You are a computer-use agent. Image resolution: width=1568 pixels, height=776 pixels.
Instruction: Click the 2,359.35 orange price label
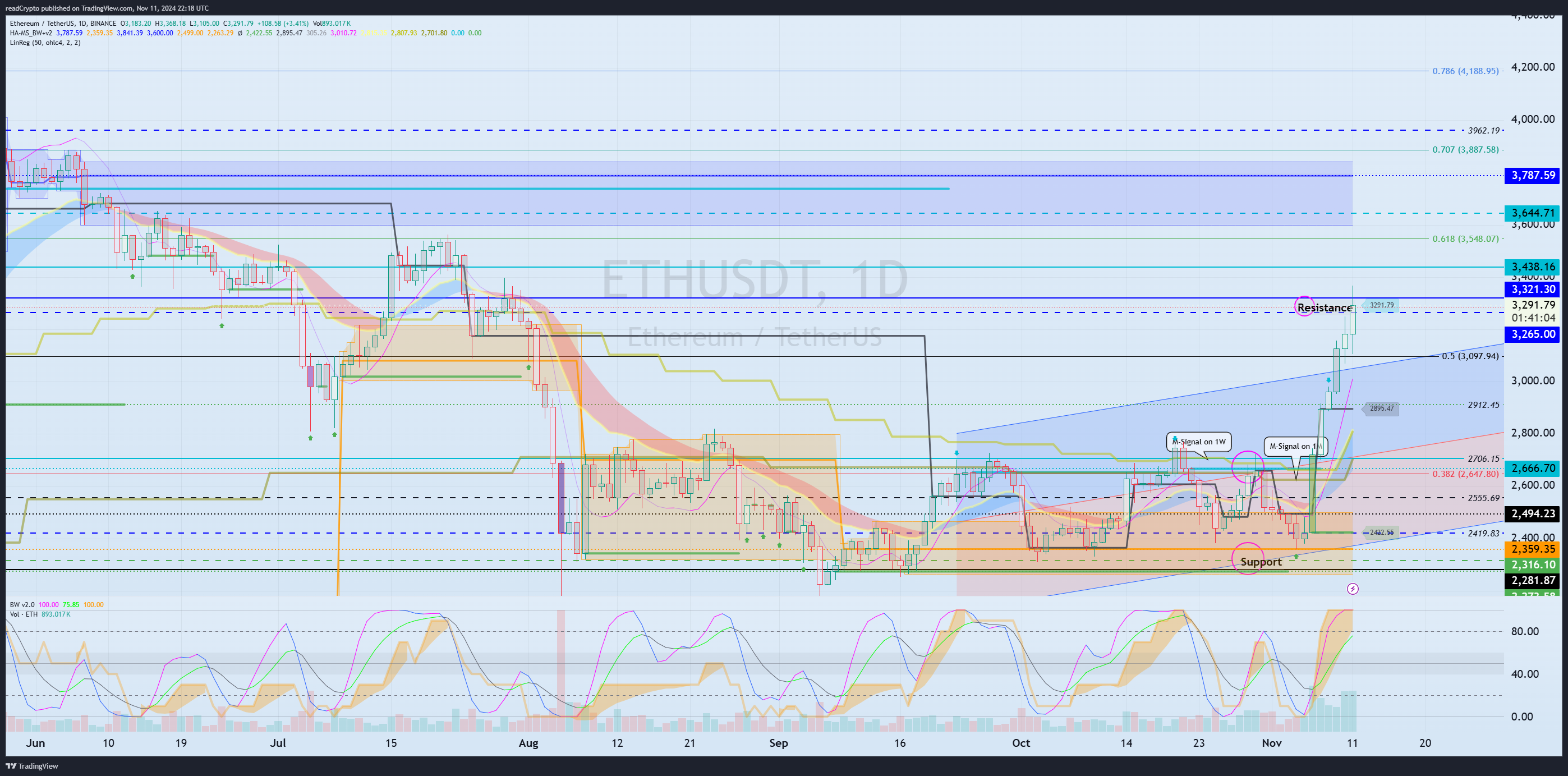(x=1533, y=549)
